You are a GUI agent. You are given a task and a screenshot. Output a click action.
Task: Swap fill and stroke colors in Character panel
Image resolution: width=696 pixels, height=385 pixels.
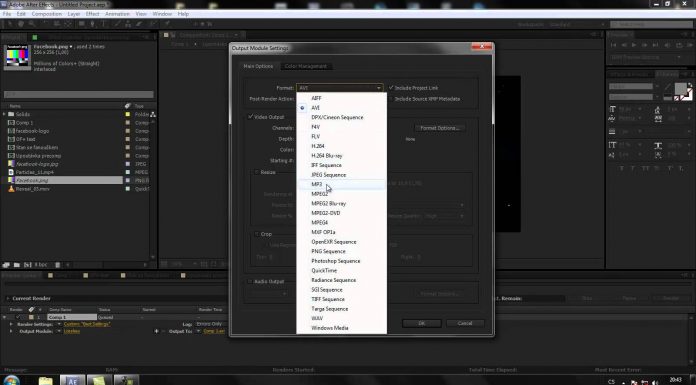point(690,85)
